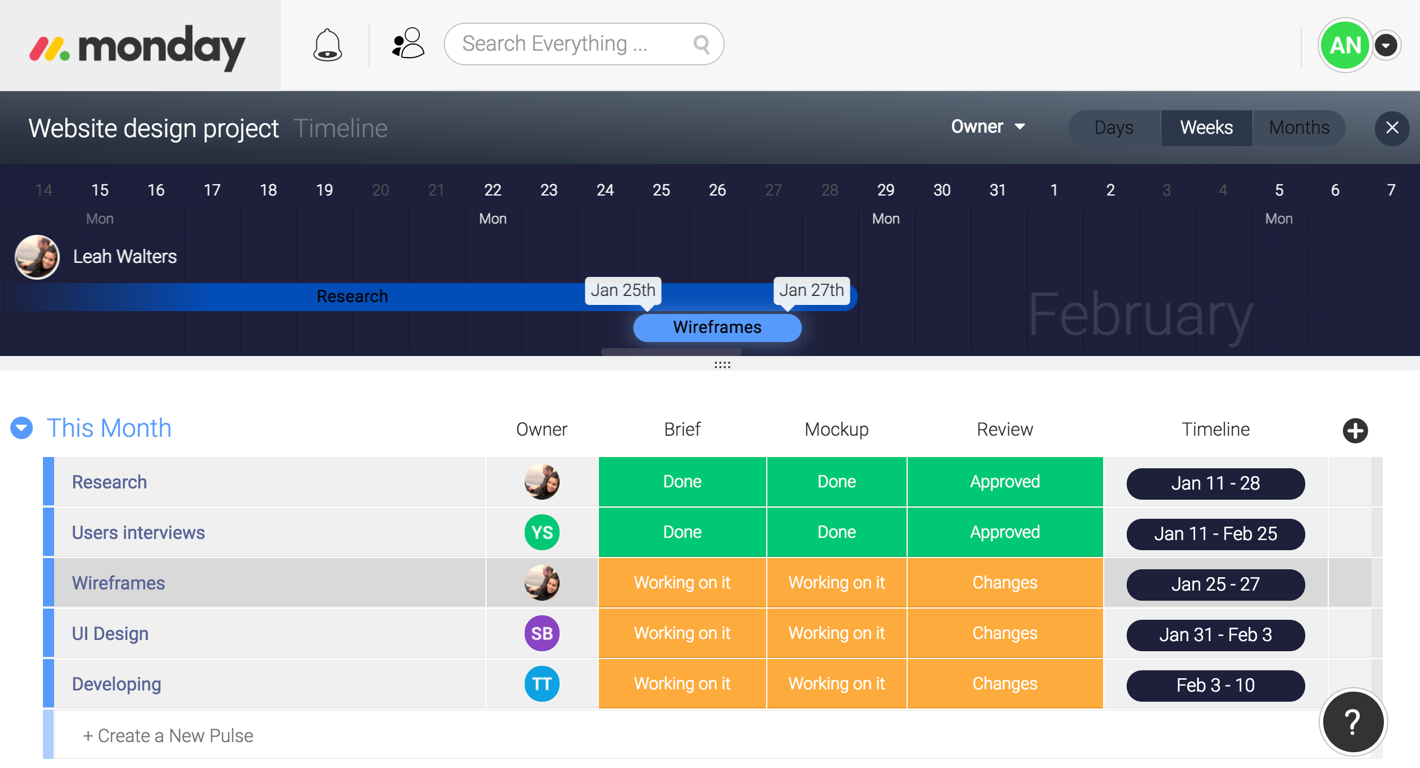Open the account menu arrow
The height and width of the screenshot is (768, 1420).
(x=1386, y=45)
